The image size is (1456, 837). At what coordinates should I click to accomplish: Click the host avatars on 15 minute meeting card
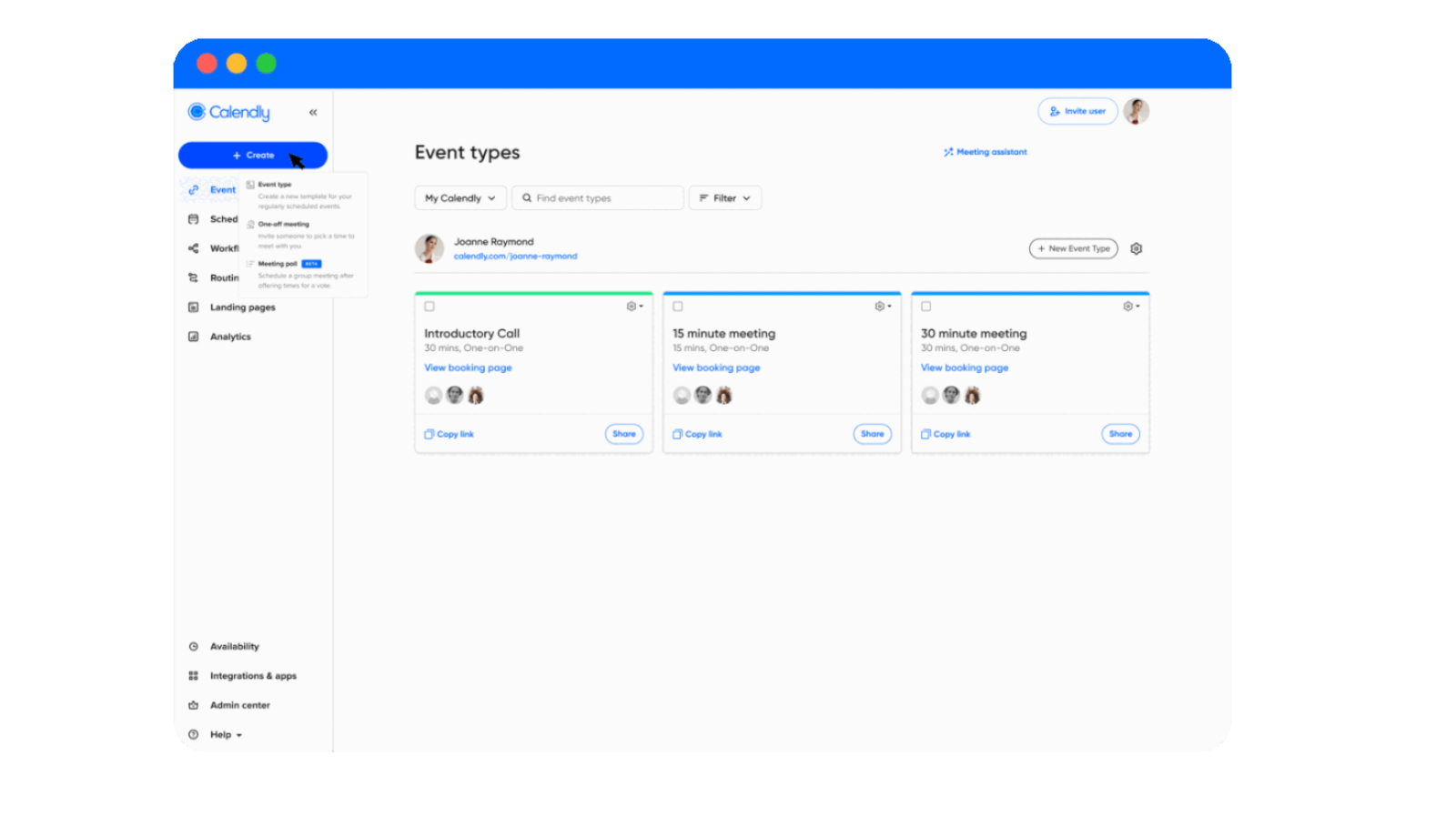tap(703, 395)
